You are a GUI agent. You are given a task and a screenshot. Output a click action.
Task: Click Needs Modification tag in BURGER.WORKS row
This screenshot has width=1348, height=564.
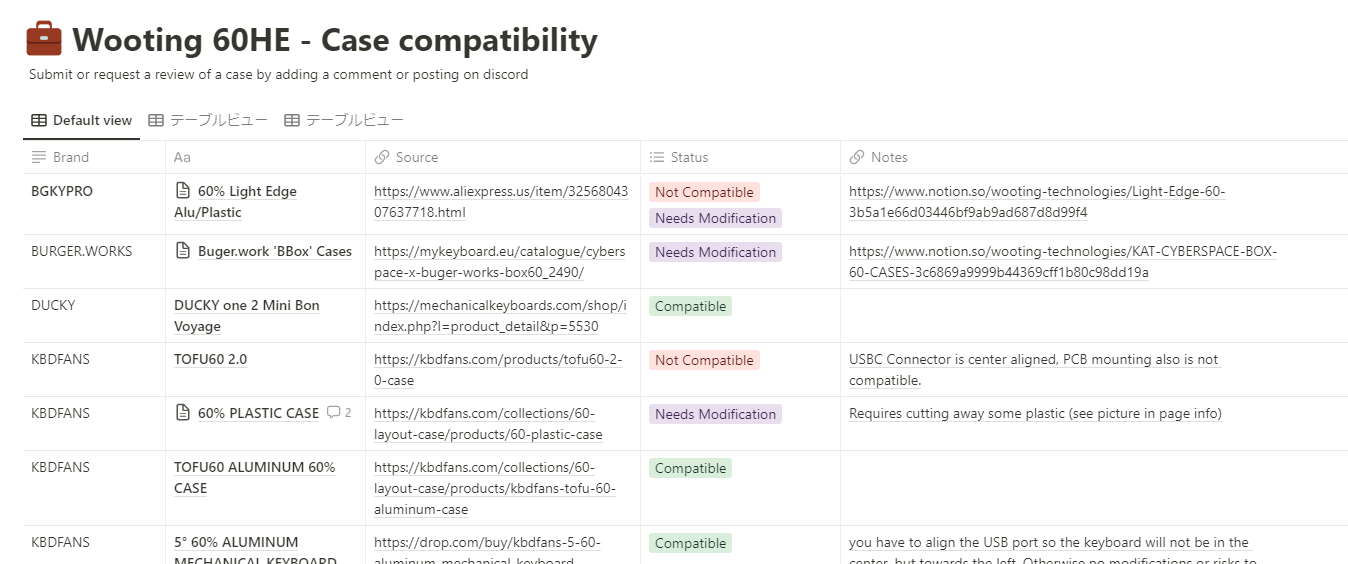pyautogui.click(x=715, y=252)
